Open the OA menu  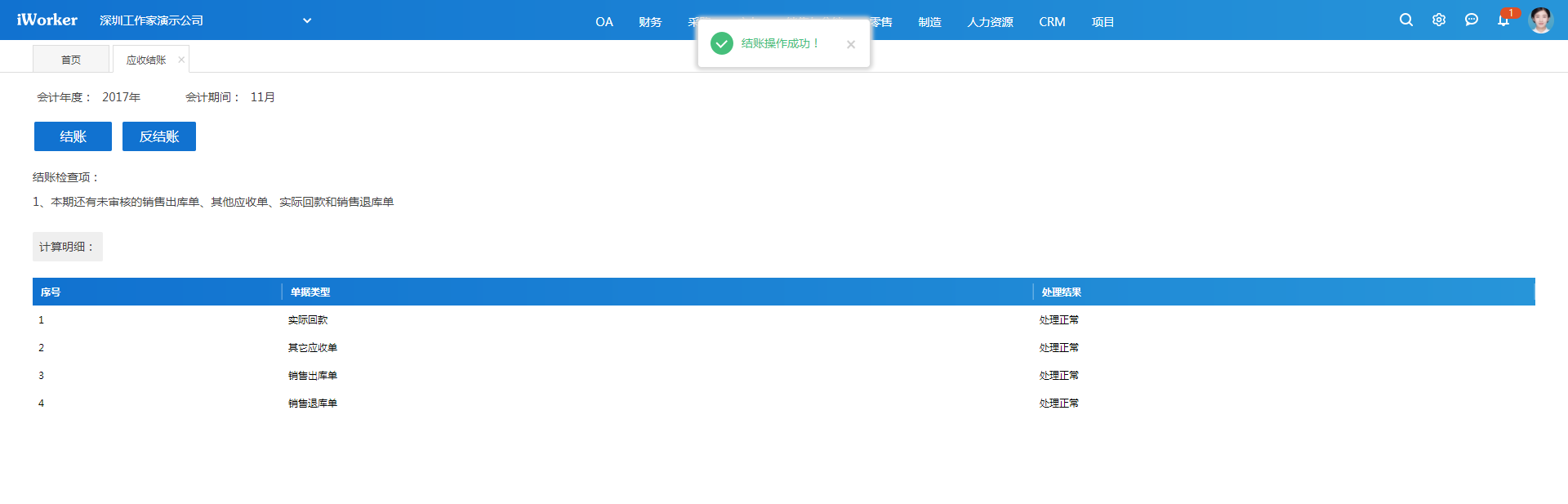pos(604,22)
